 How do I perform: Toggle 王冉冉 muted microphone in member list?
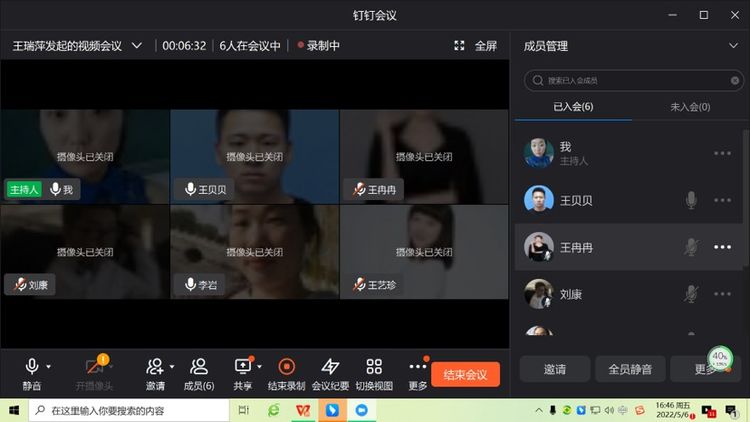click(691, 247)
